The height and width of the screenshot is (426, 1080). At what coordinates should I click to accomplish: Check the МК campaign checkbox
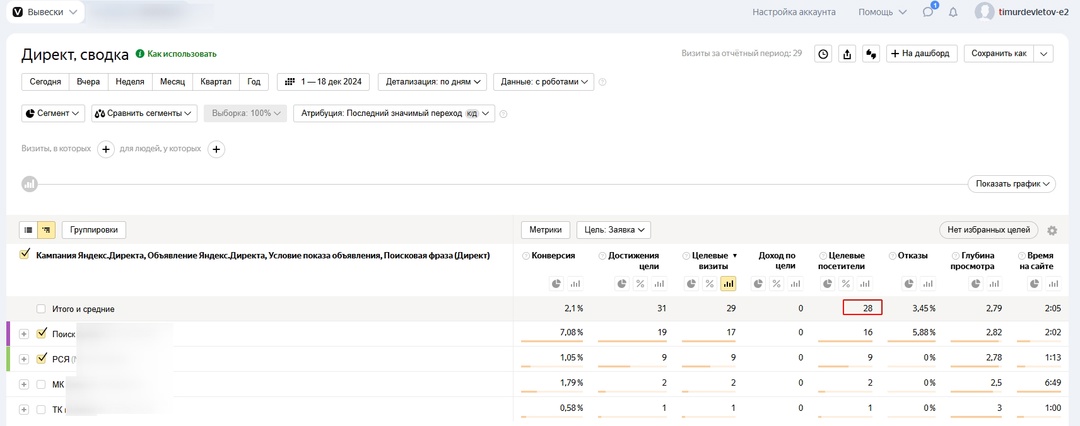[41, 384]
